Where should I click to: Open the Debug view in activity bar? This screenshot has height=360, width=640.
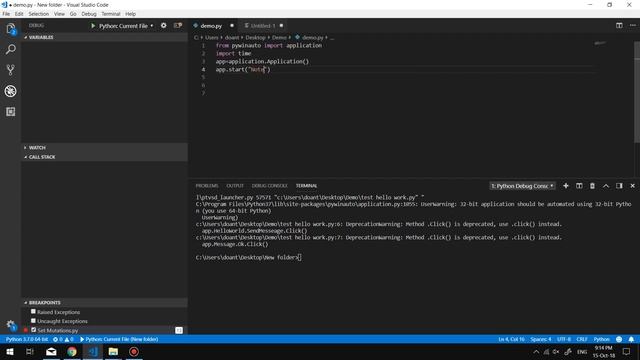click(x=11, y=91)
